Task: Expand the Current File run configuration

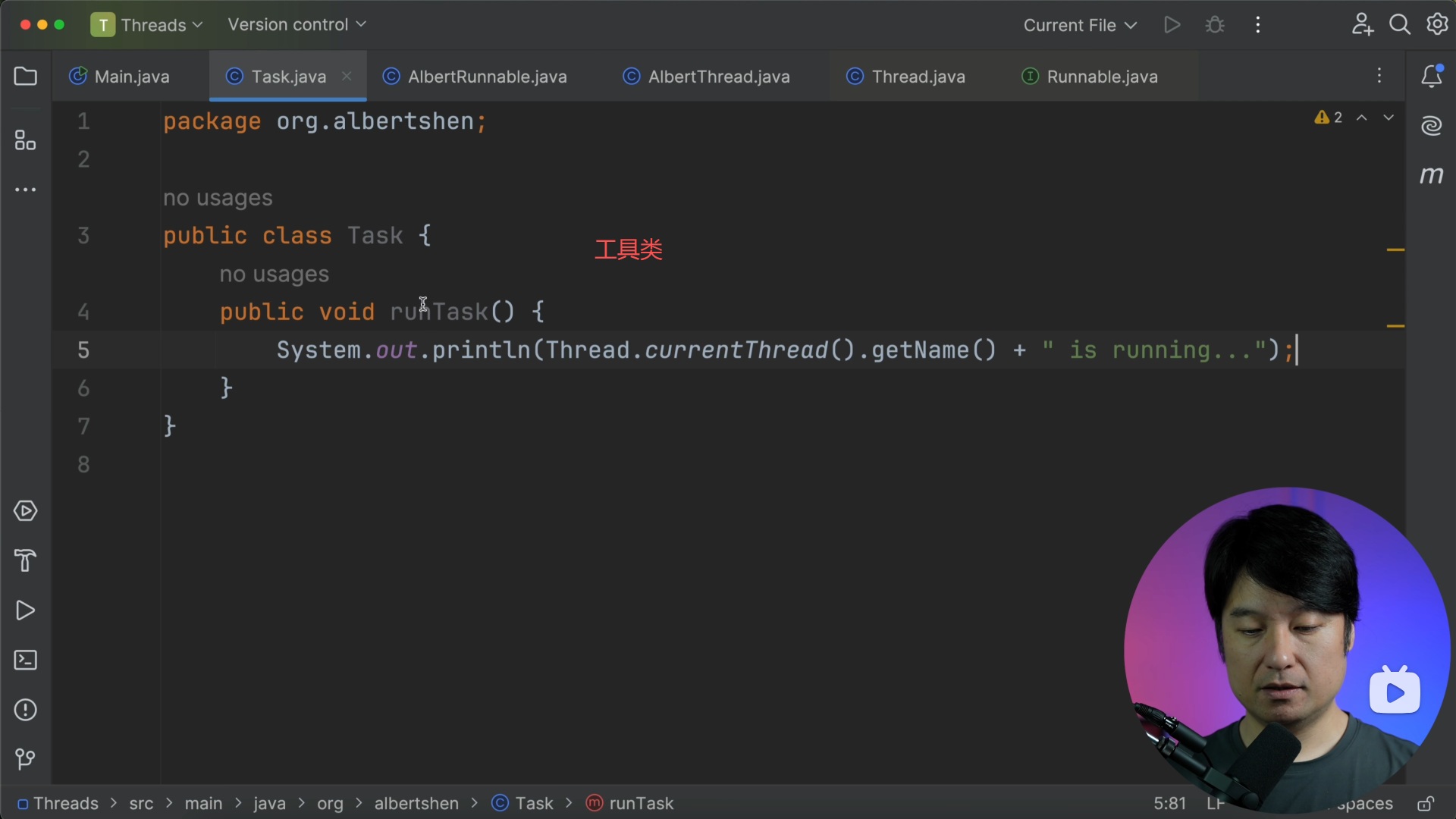Action: click(x=1080, y=25)
